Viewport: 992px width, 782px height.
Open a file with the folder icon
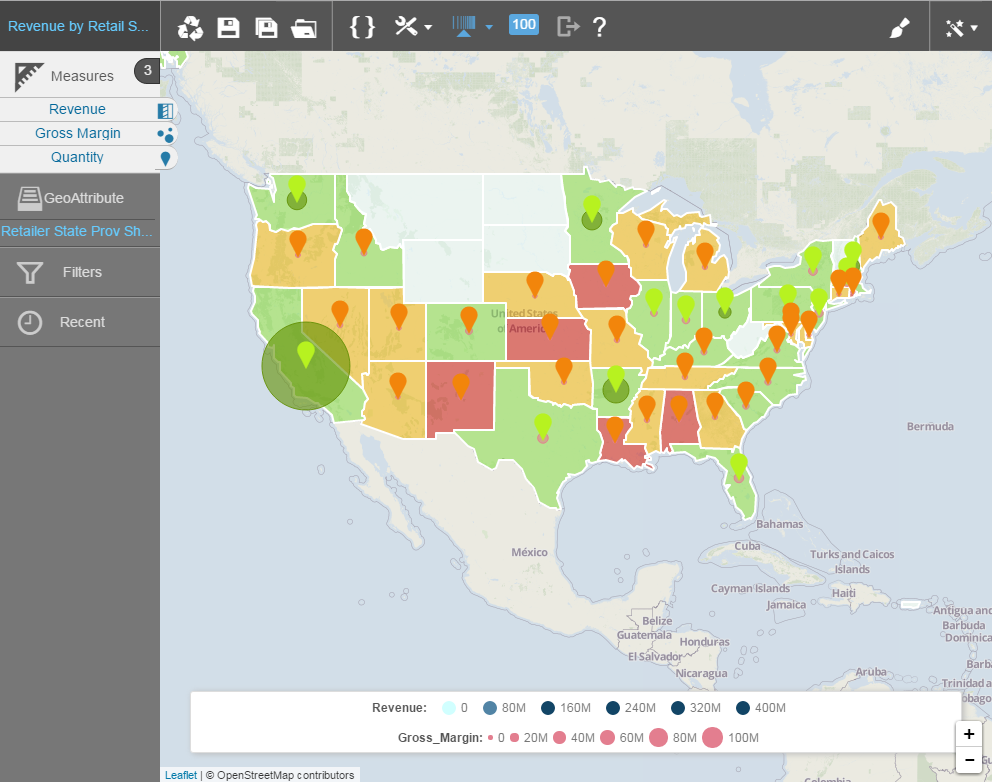click(x=304, y=27)
